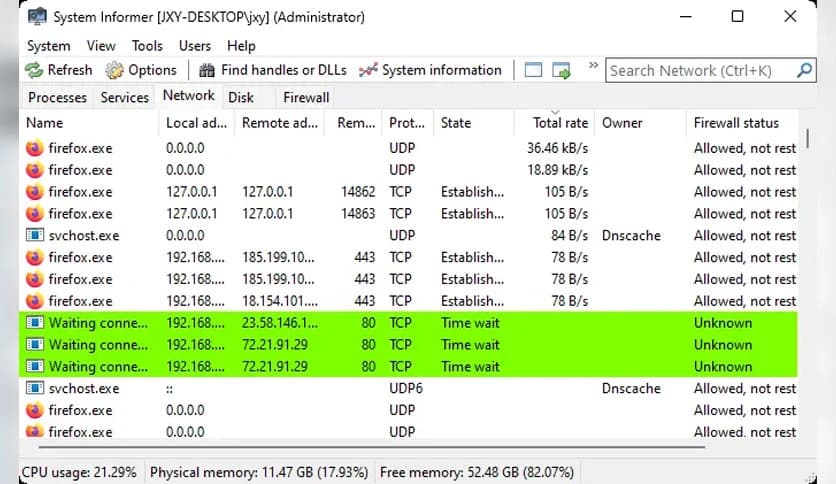Sort by Name column header
The image size is (836, 484).
pos(89,123)
